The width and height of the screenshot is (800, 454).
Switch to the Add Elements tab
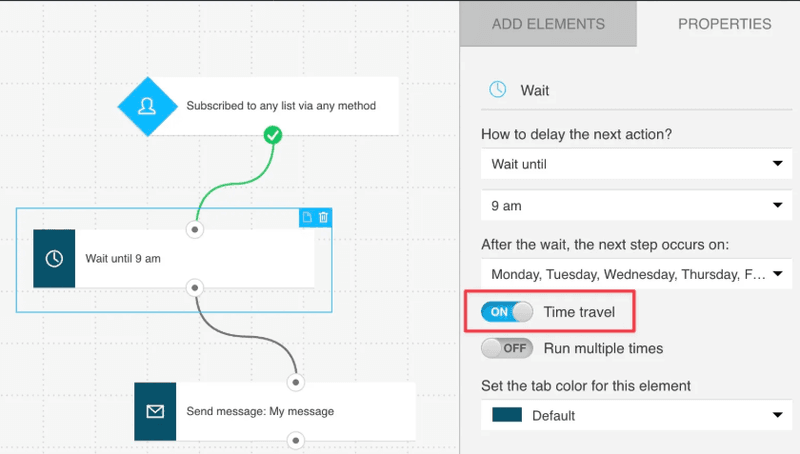(x=548, y=24)
